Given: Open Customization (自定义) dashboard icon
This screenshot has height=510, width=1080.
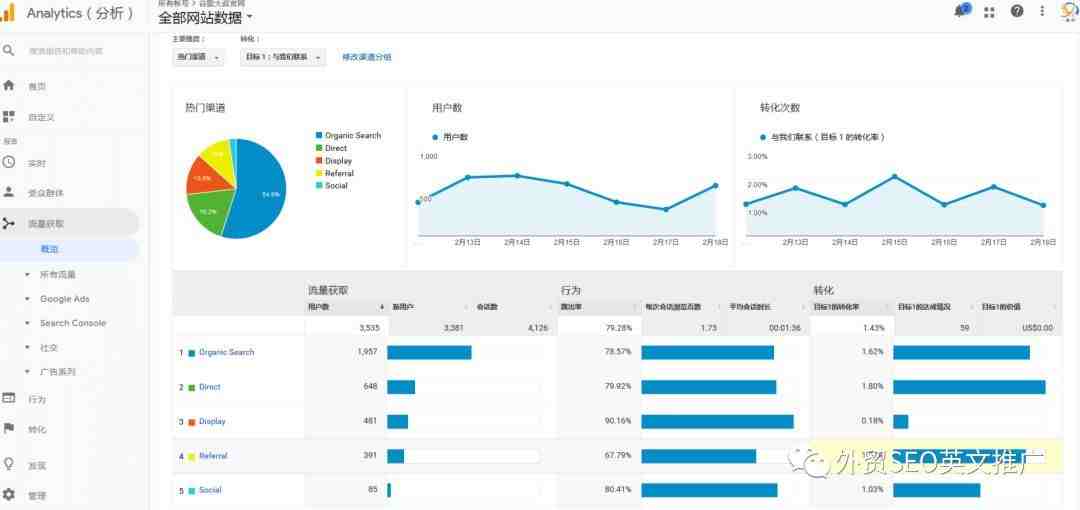Looking at the screenshot, I should tap(8, 116).
